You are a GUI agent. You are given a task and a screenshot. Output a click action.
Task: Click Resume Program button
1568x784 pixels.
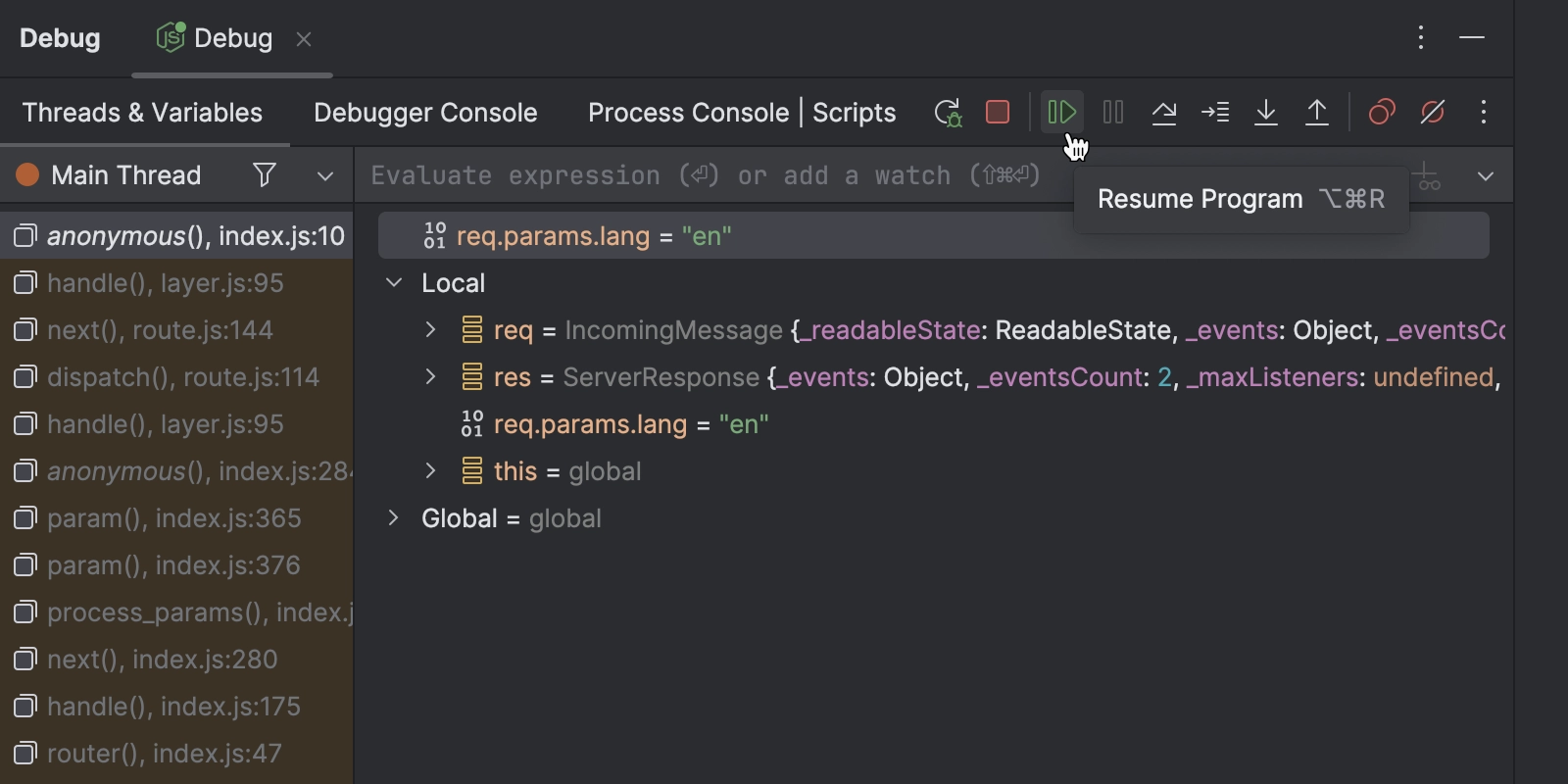[1062, 113]
